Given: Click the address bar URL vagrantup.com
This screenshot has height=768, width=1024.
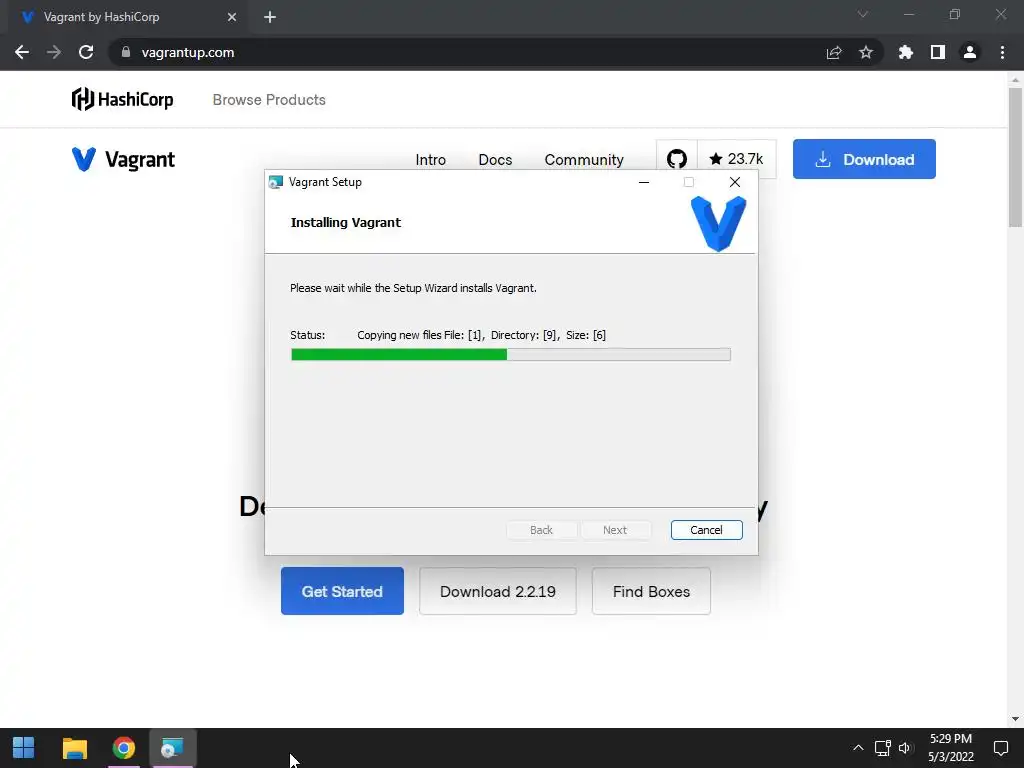Looking at the screenshot, I should (188, 52).
